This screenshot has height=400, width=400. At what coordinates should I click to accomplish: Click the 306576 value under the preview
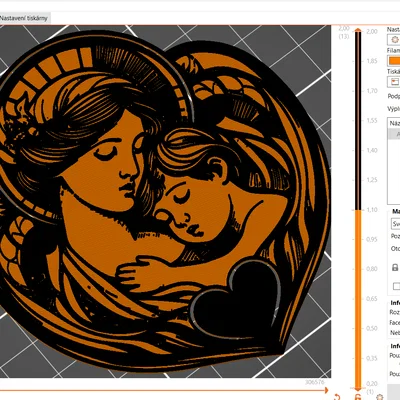point(314,382)
